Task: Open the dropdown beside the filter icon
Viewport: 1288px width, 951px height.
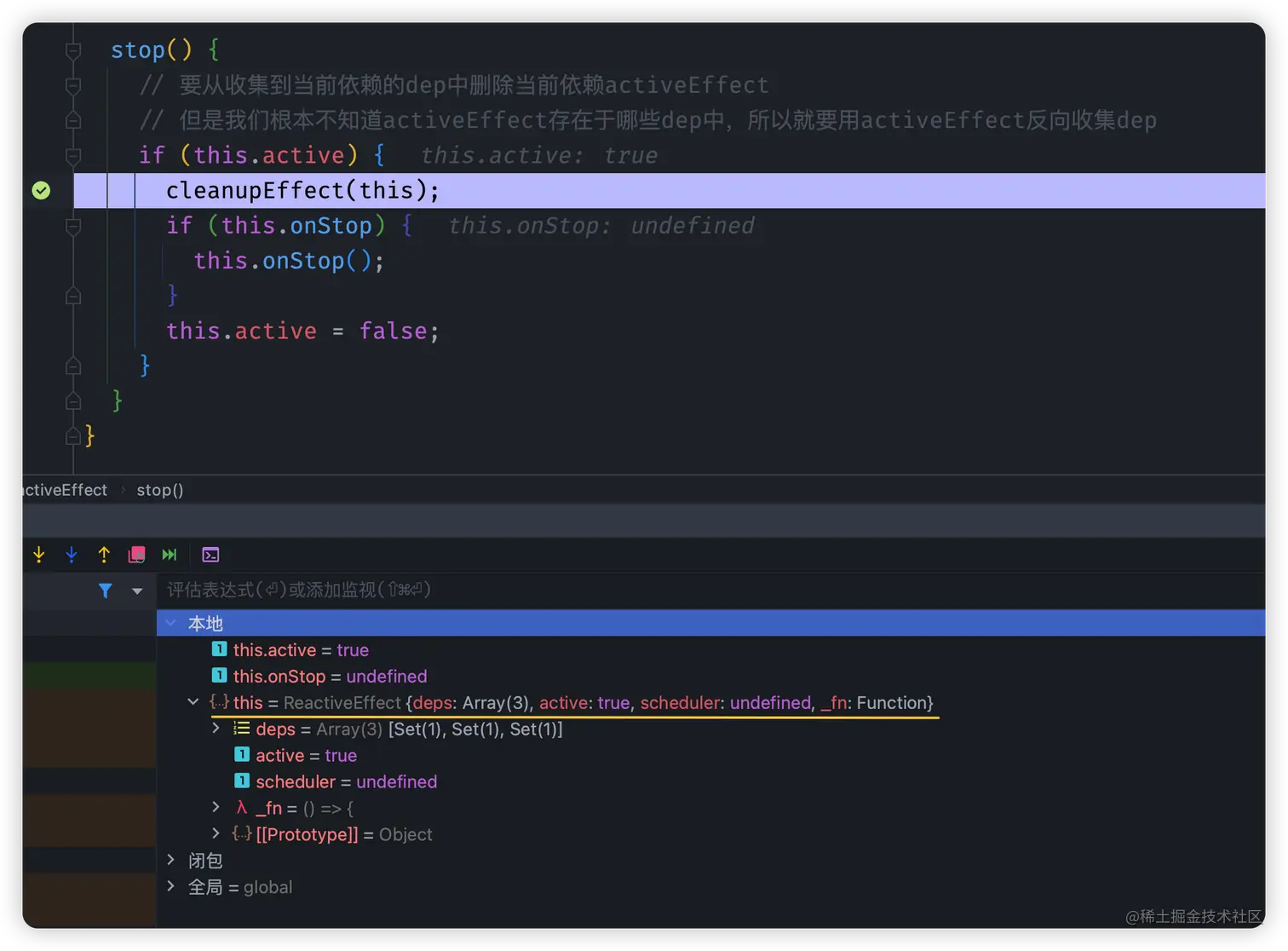Action: tap(136, 590)
